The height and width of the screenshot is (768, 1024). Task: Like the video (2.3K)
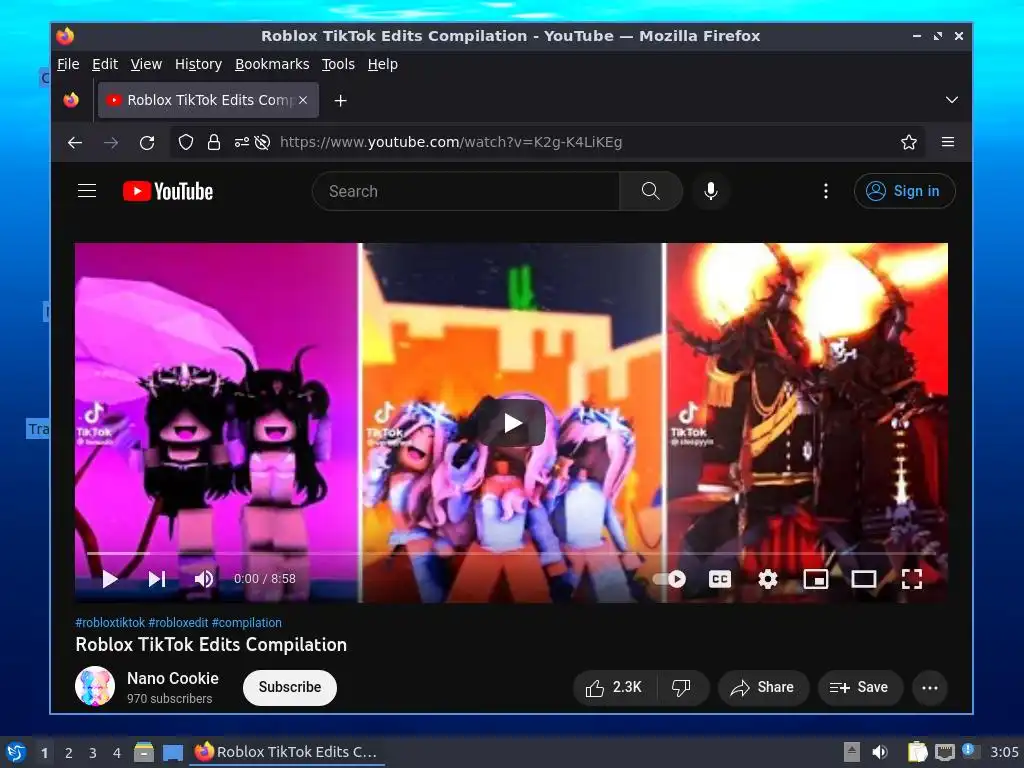pyautogui.click(x=614, y=687)
